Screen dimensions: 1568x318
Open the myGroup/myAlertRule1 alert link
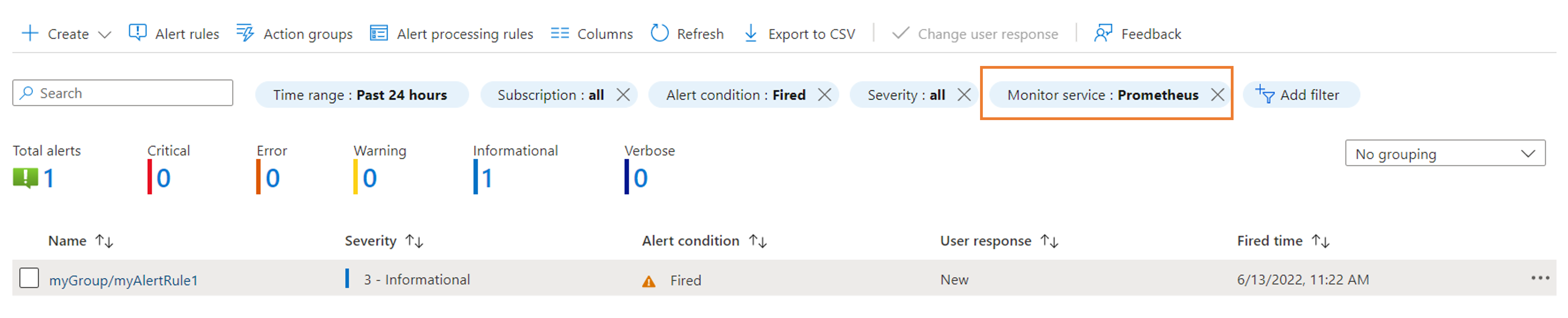(124, 280)
